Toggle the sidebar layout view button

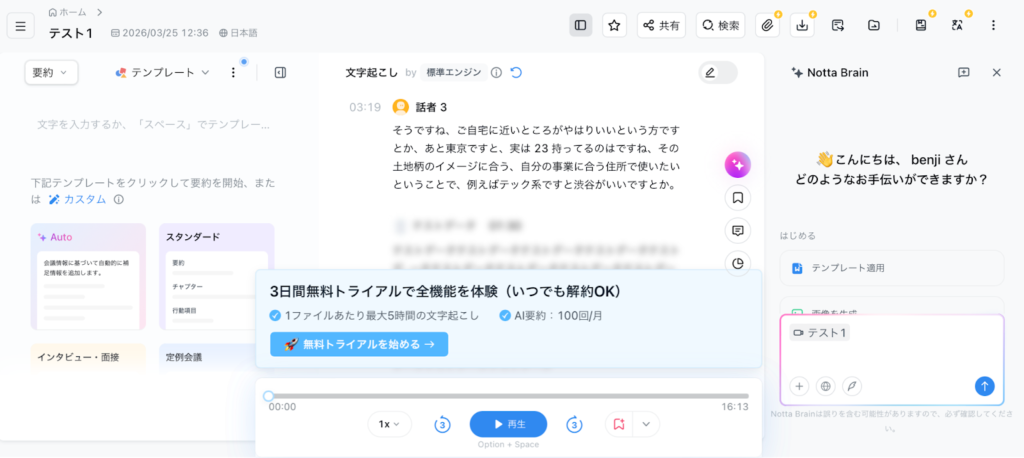581,25
